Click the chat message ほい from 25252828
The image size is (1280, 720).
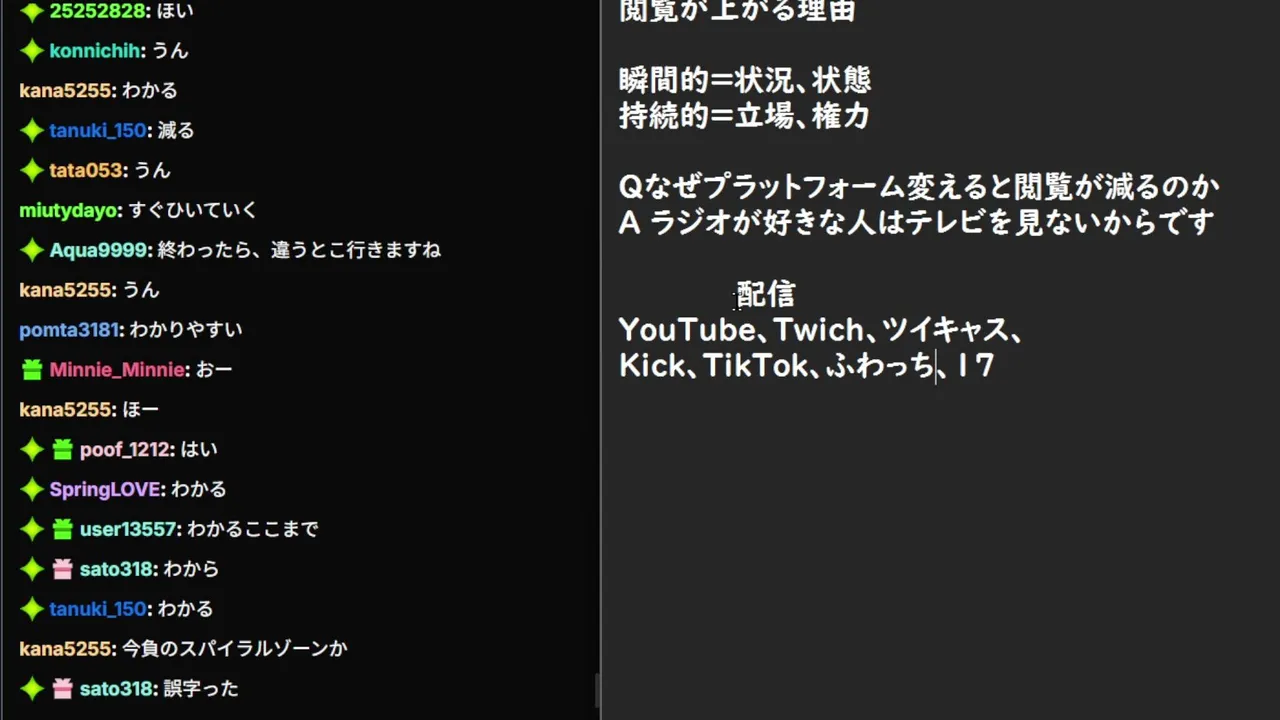173,11
